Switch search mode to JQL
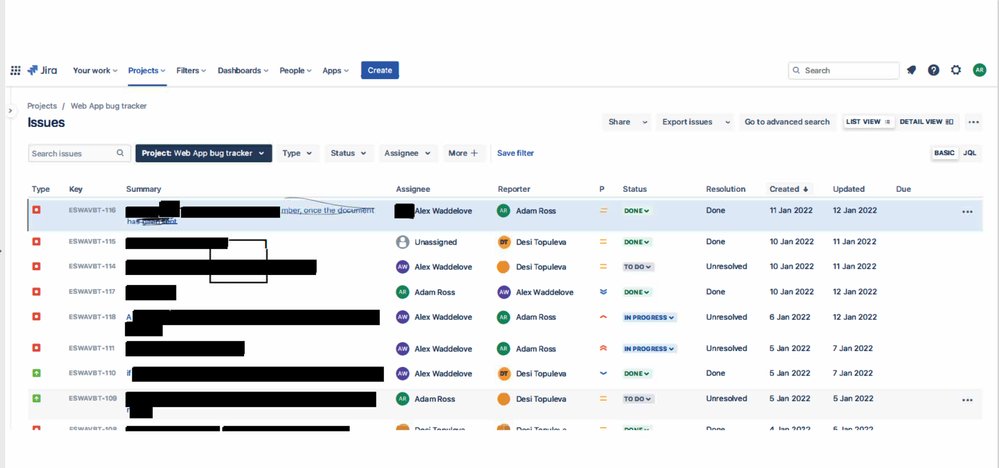Viewport: 999px width, 468px height. point(969,153)
